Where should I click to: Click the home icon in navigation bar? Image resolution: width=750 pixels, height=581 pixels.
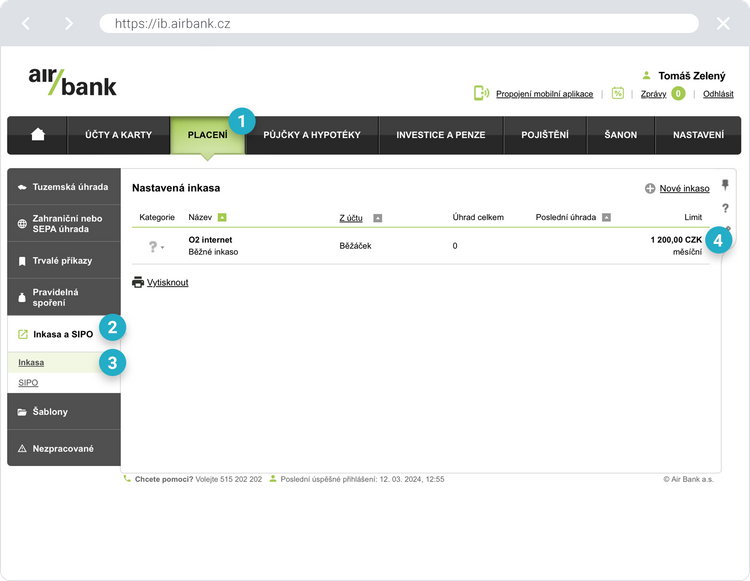(x=38, y=135)
